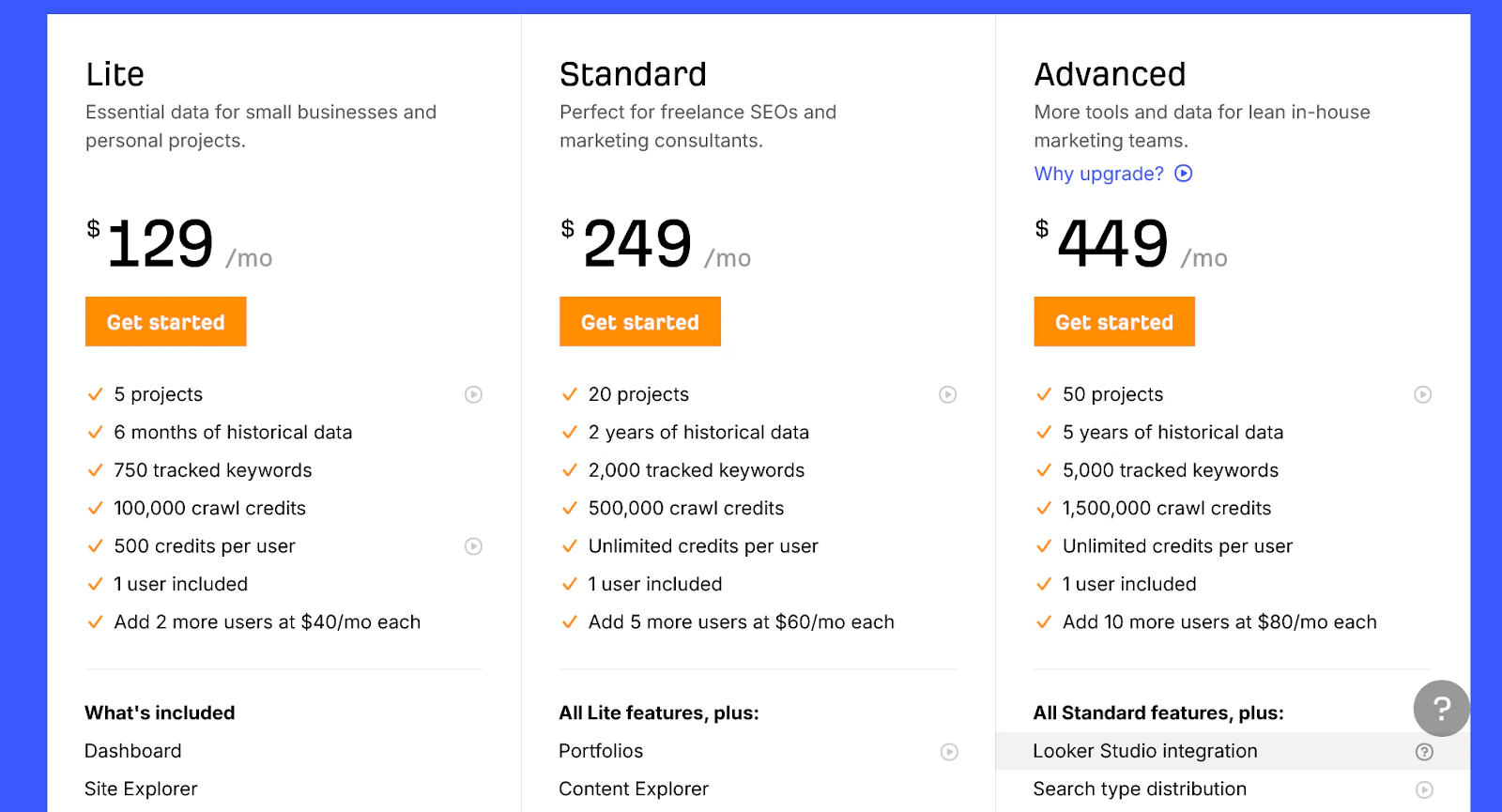The width and height of the screenshot is (1502, 812).
Task: Click question icon beside Looker Studio integration
Action: (1424, 752)
